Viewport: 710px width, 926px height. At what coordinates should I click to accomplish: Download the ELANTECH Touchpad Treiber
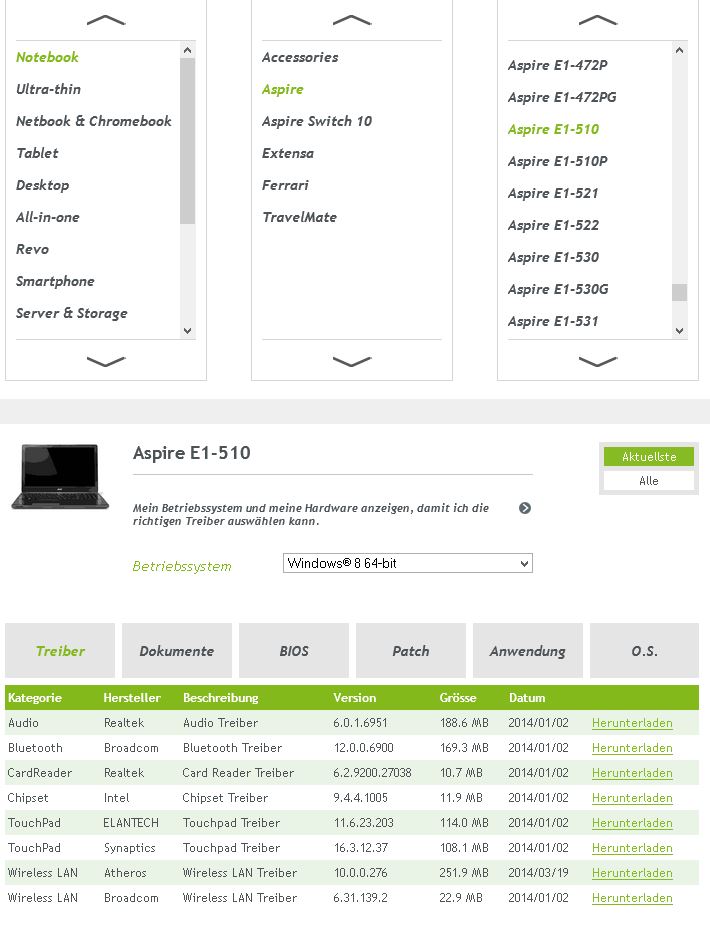pos(632,823)
